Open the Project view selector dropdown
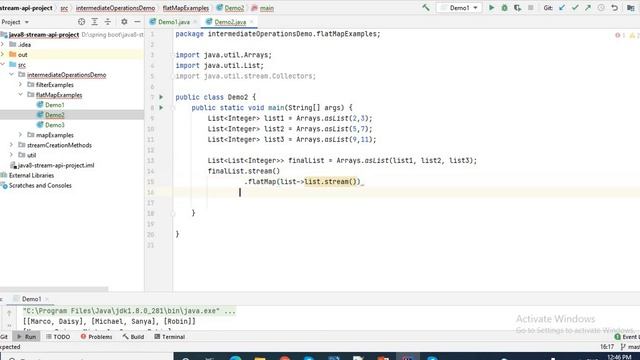The image size is (640, 360). [15, 22]
